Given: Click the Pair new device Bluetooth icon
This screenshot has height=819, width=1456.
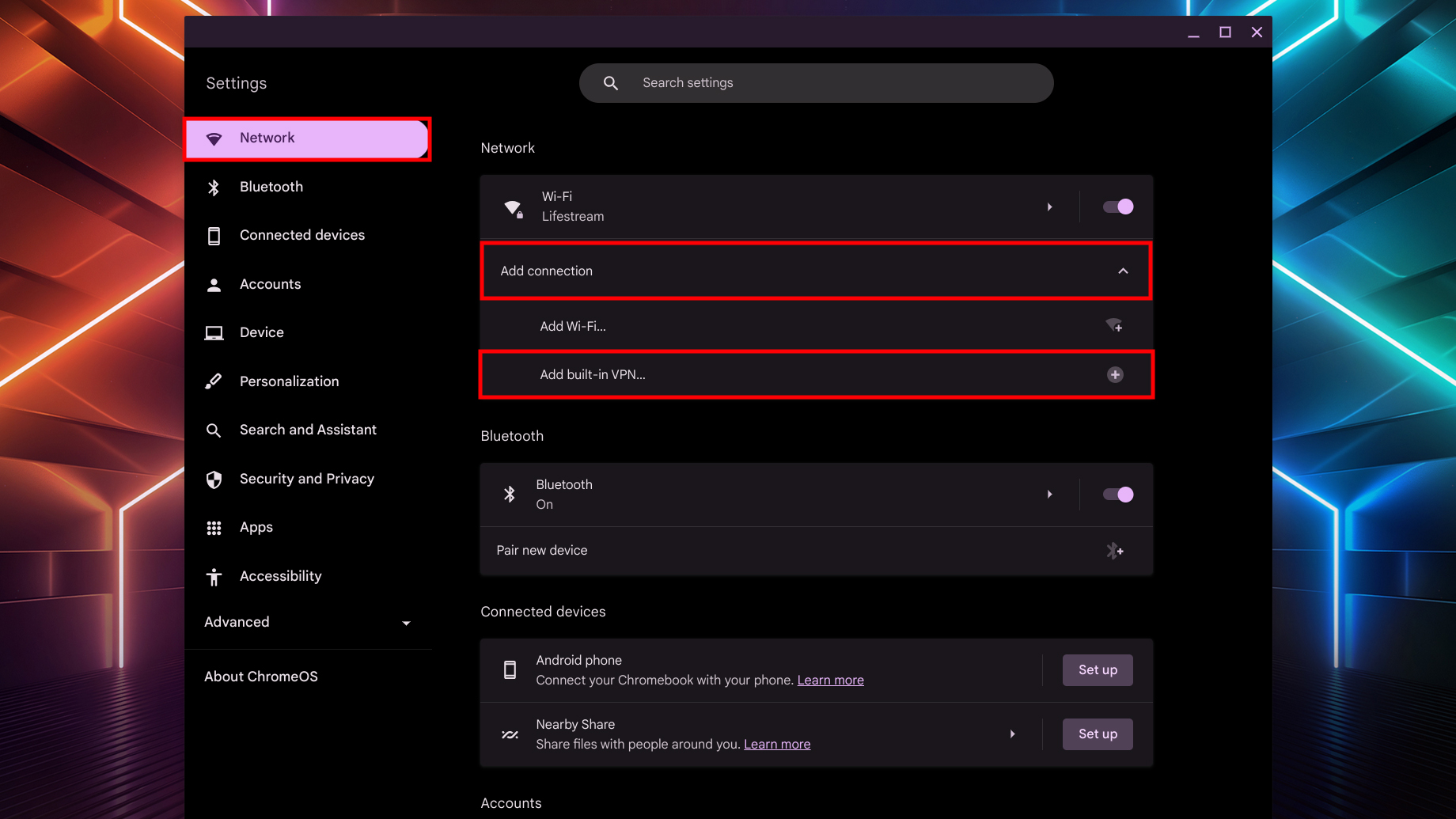Looking at the screenshot, I should pos(1114,551).
